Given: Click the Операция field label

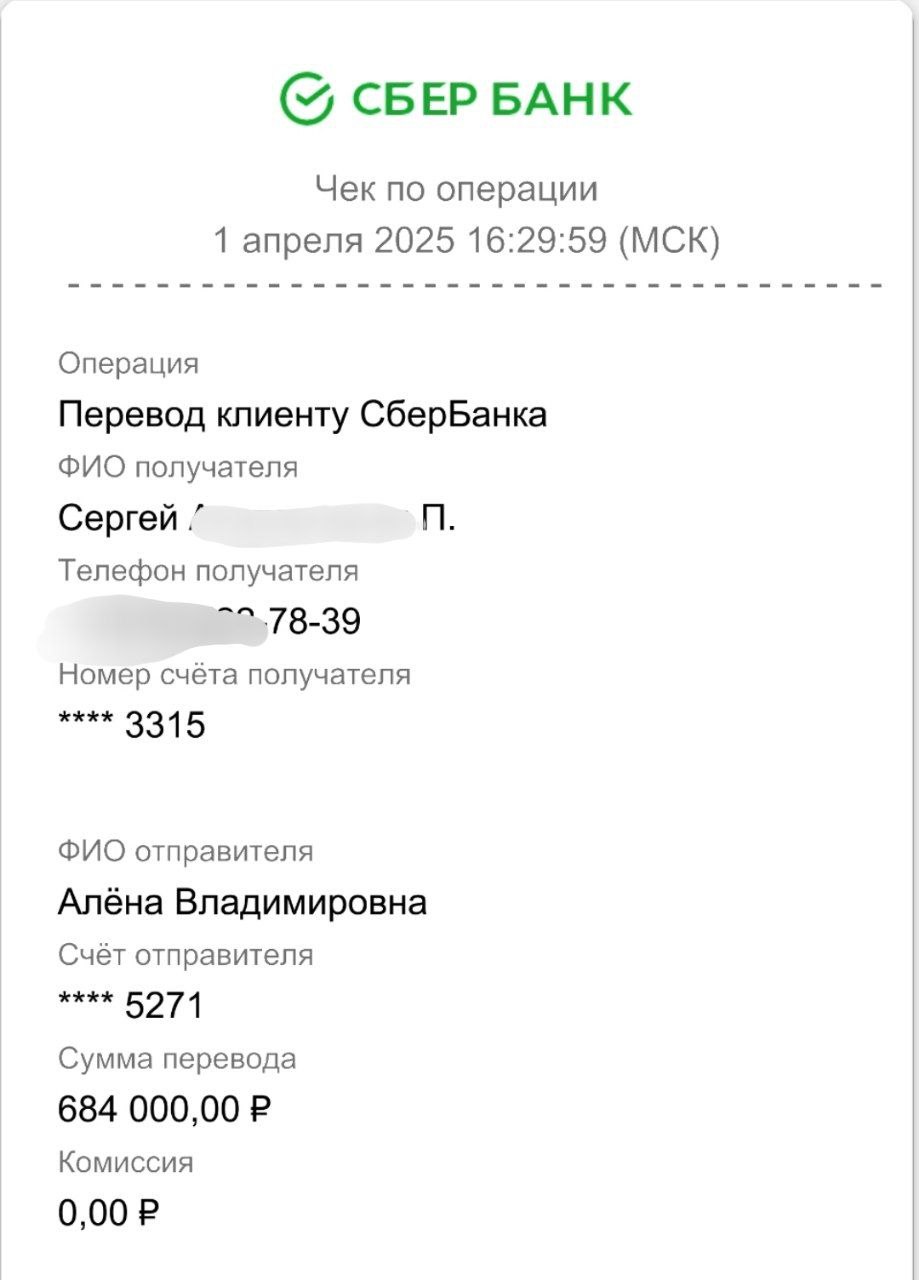Looking at the screenshot, I should (128, 363).
